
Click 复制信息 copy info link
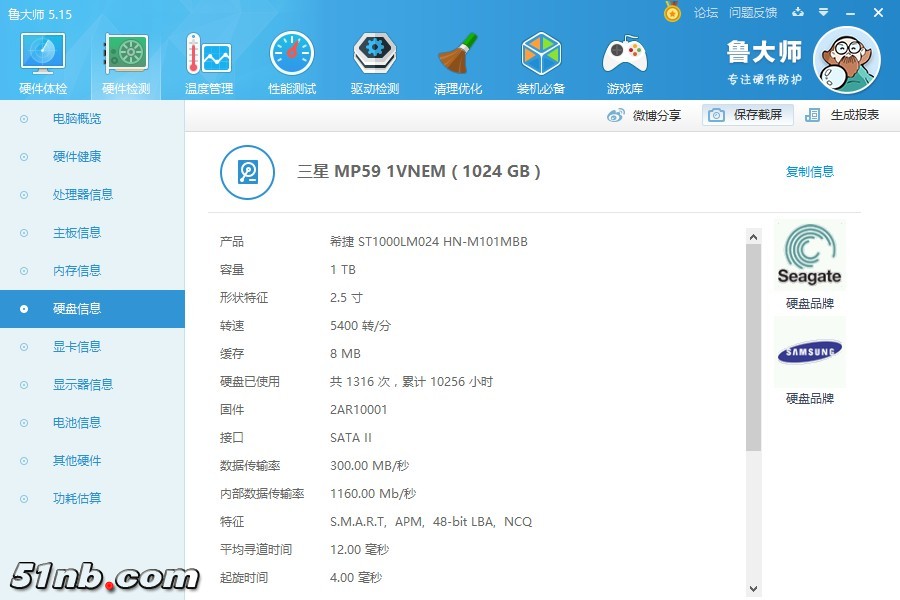pos(809,171)
